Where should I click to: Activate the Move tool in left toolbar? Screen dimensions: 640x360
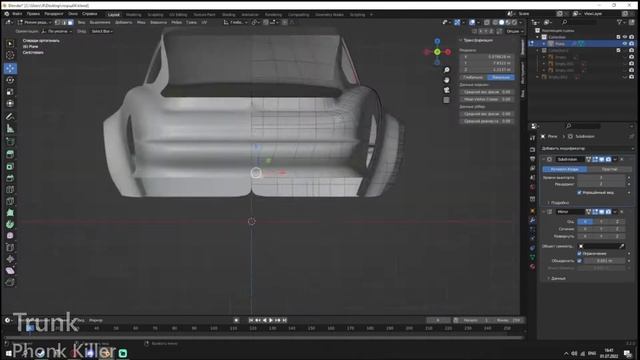click(10, 68)
